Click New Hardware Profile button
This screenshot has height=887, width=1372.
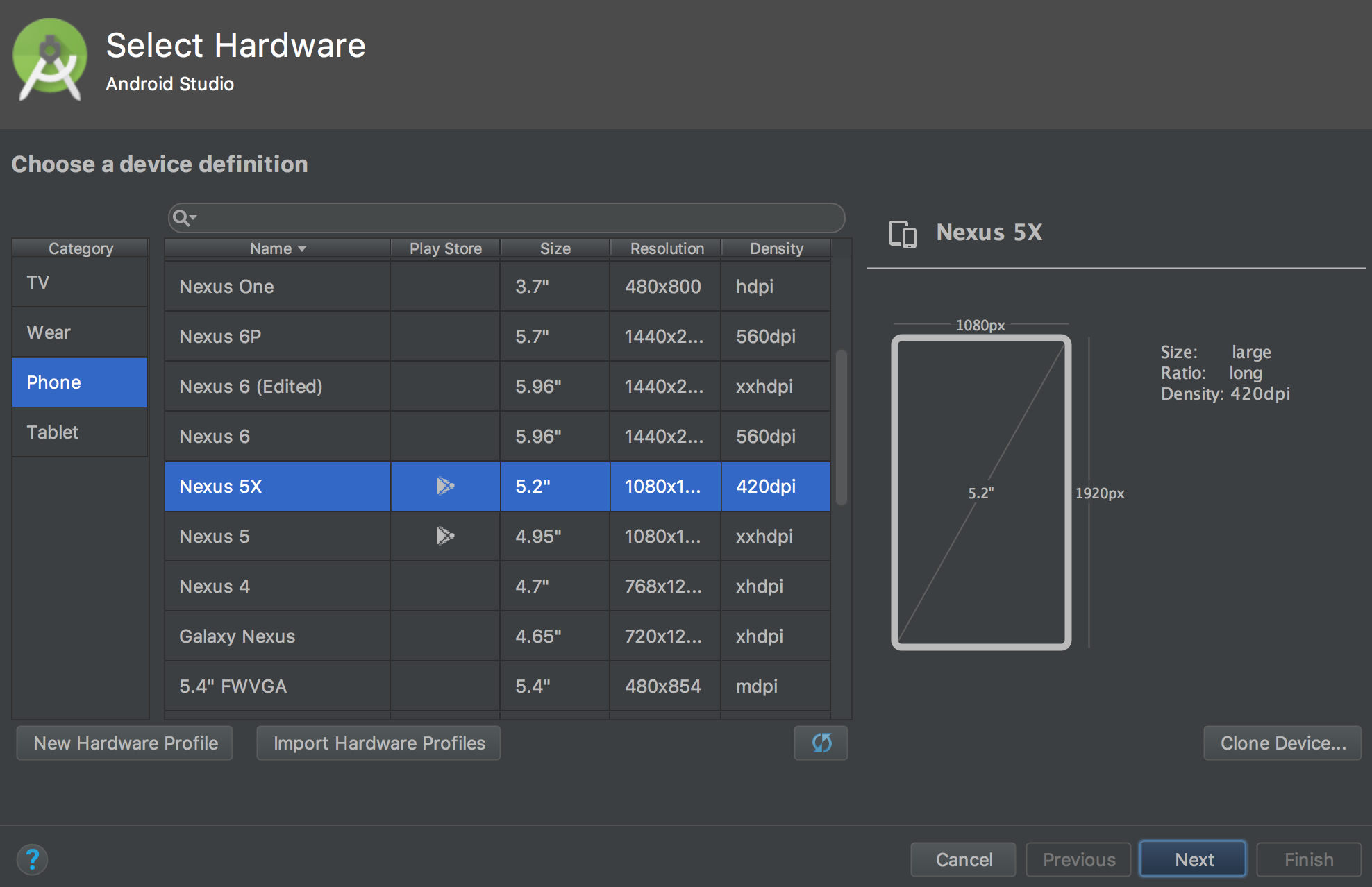click(125, 743)
